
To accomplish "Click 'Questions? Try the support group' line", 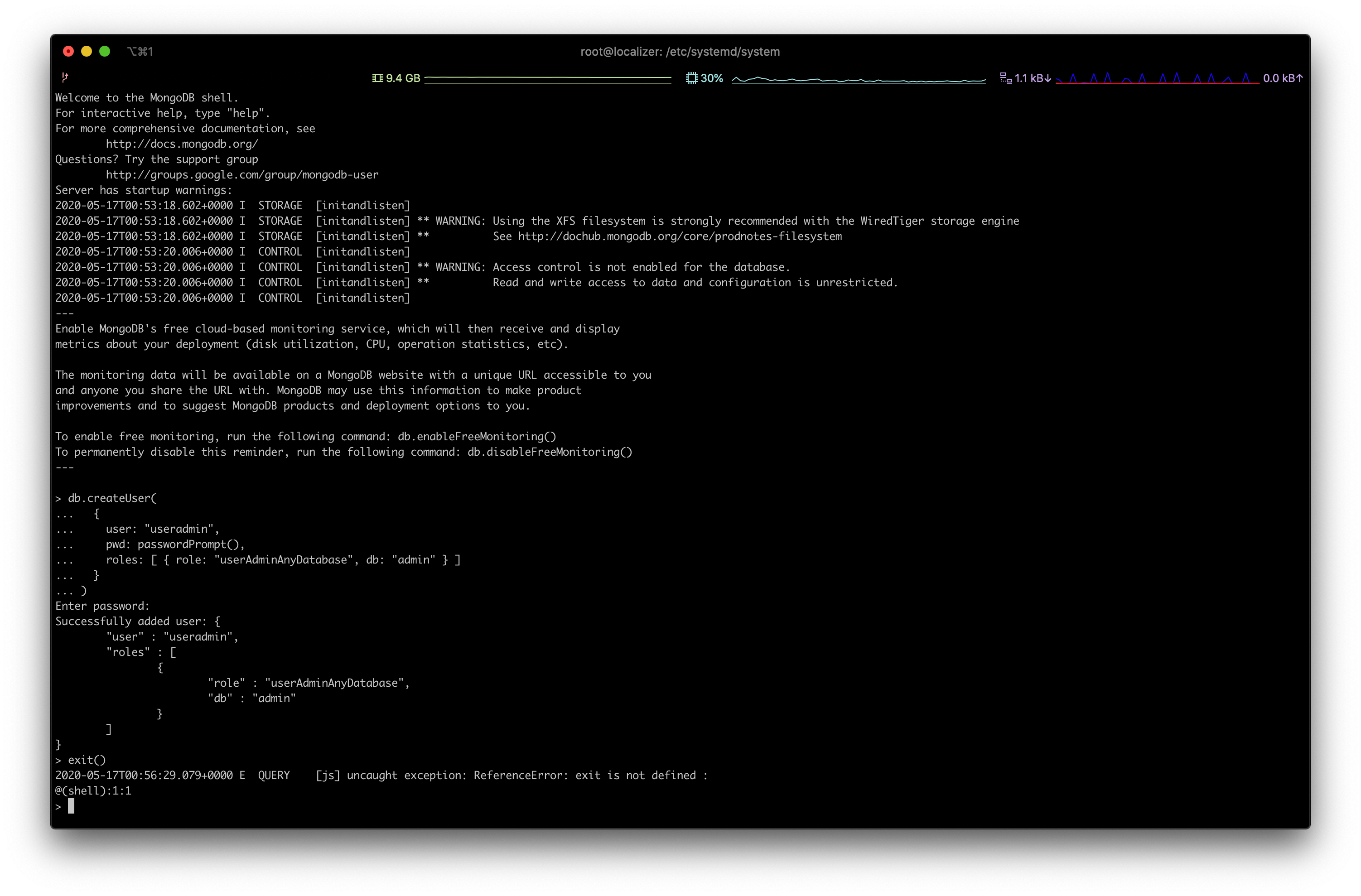I will tap(157, 159).
